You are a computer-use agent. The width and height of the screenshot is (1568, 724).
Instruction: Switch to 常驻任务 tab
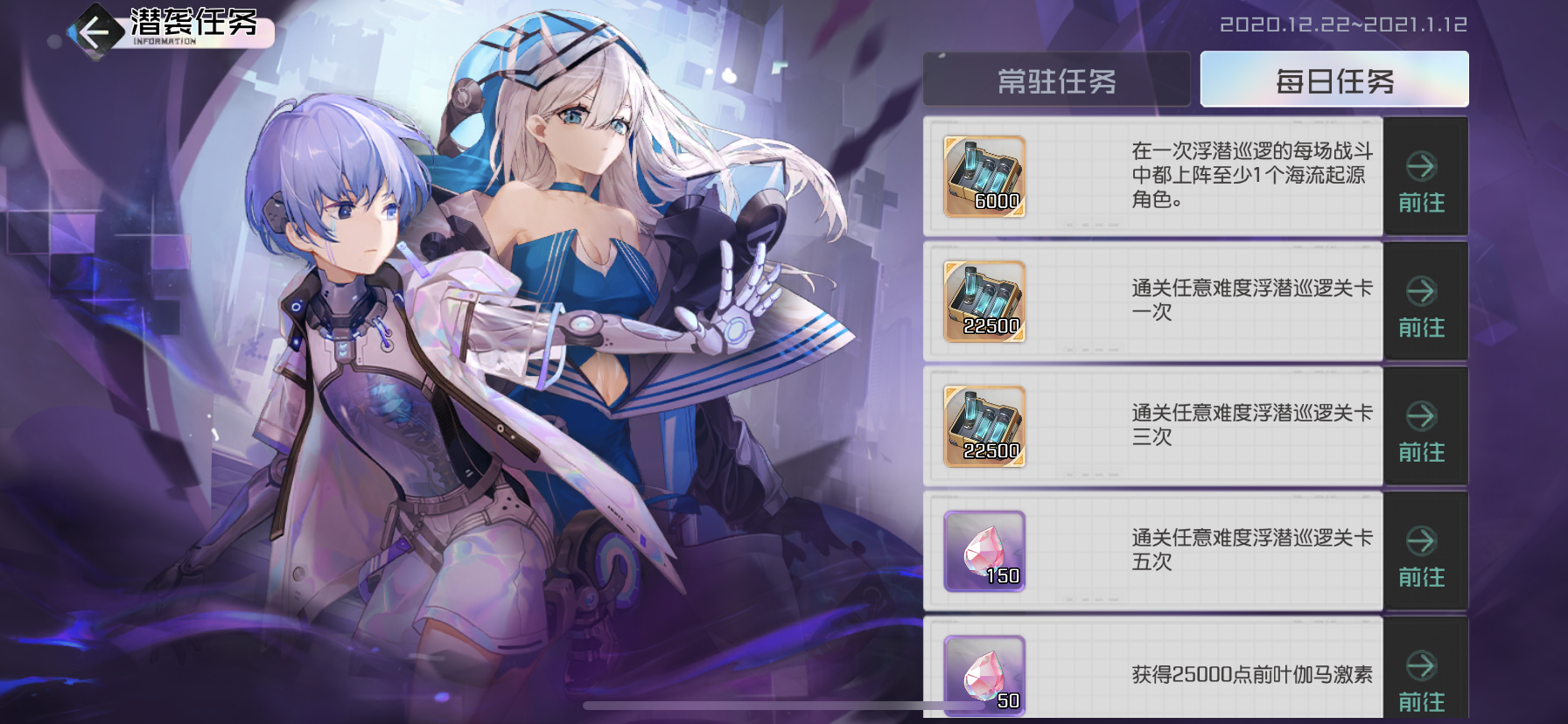pos(1057,80)
